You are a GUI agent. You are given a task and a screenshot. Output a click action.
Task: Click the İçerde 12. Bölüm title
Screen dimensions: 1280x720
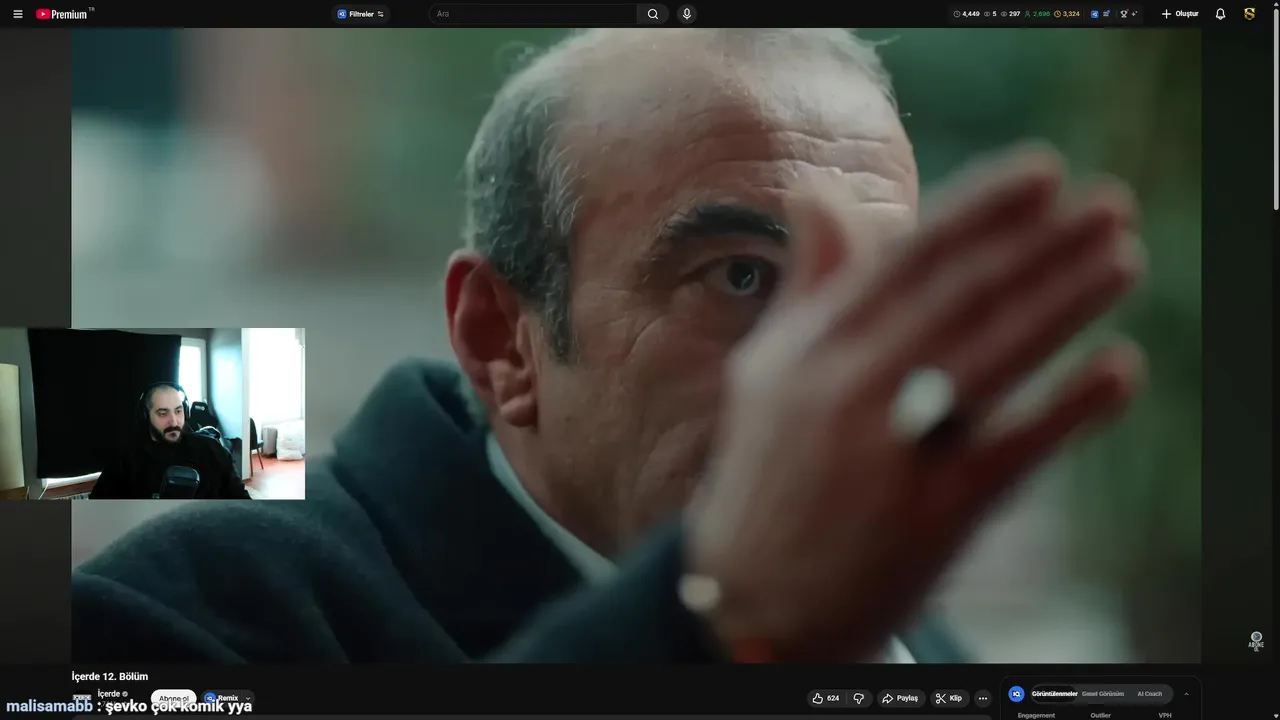[x=110, y=677]
